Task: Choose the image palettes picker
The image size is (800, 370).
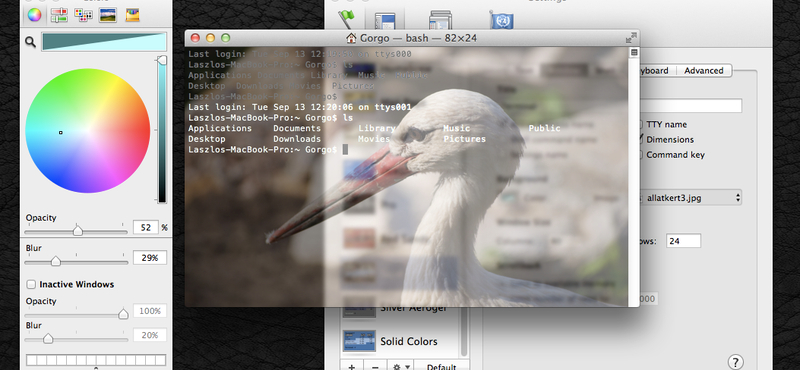Action: [x=108, y=15]
